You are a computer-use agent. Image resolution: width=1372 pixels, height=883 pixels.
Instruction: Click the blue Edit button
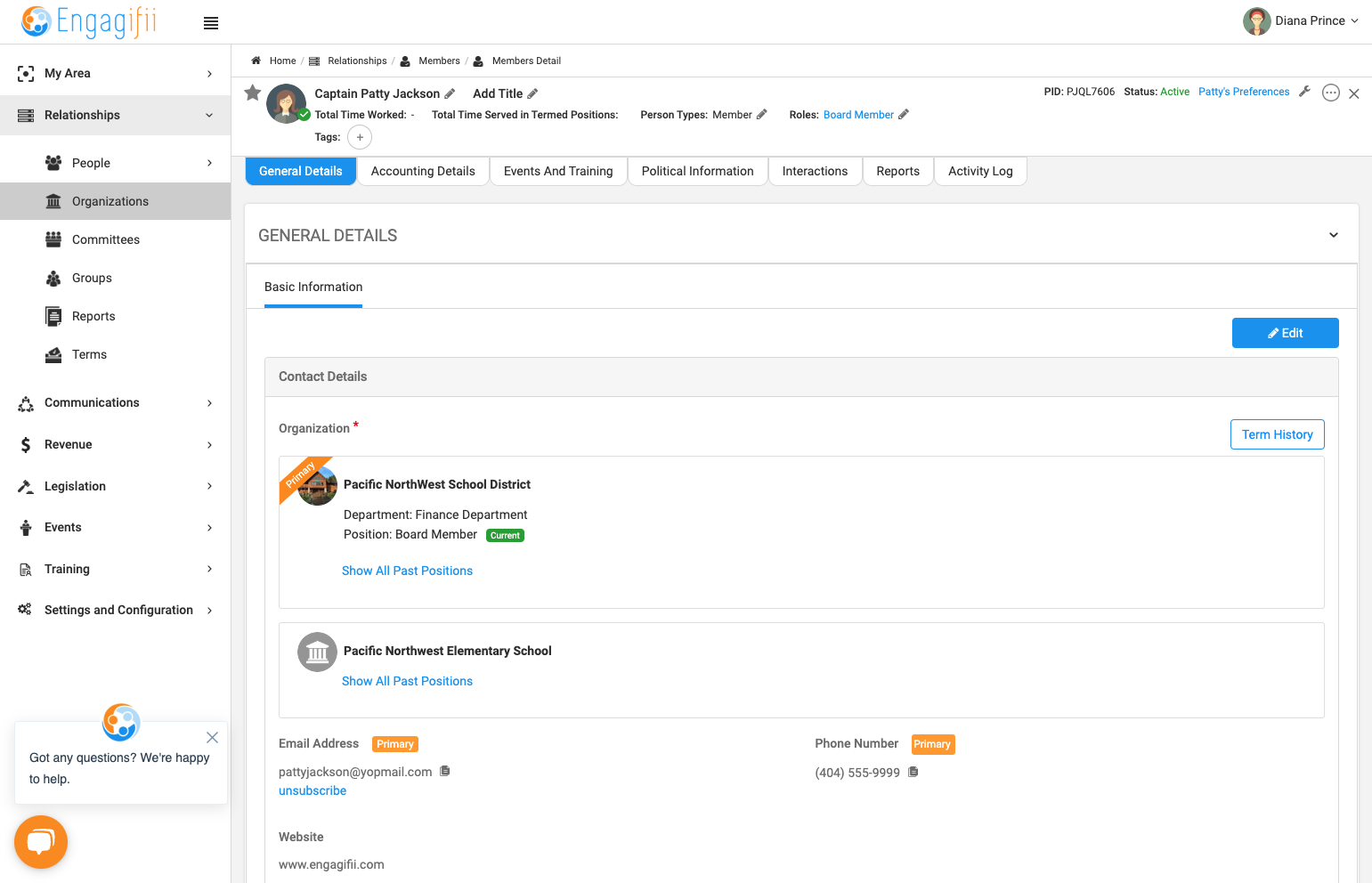[x=1285, y=333]
